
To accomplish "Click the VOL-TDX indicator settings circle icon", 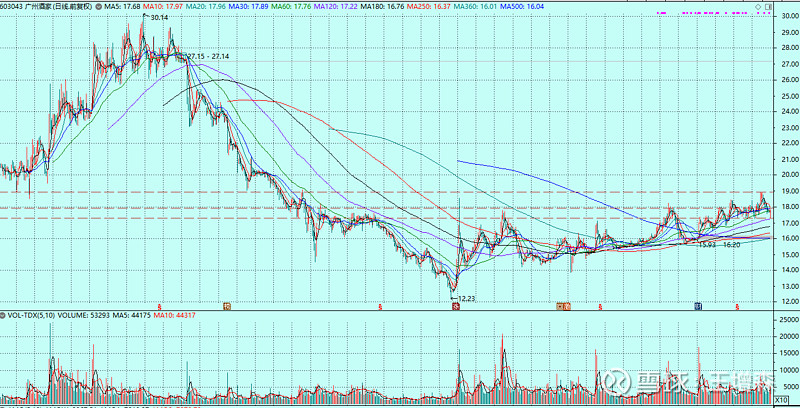I will point(4,315).
